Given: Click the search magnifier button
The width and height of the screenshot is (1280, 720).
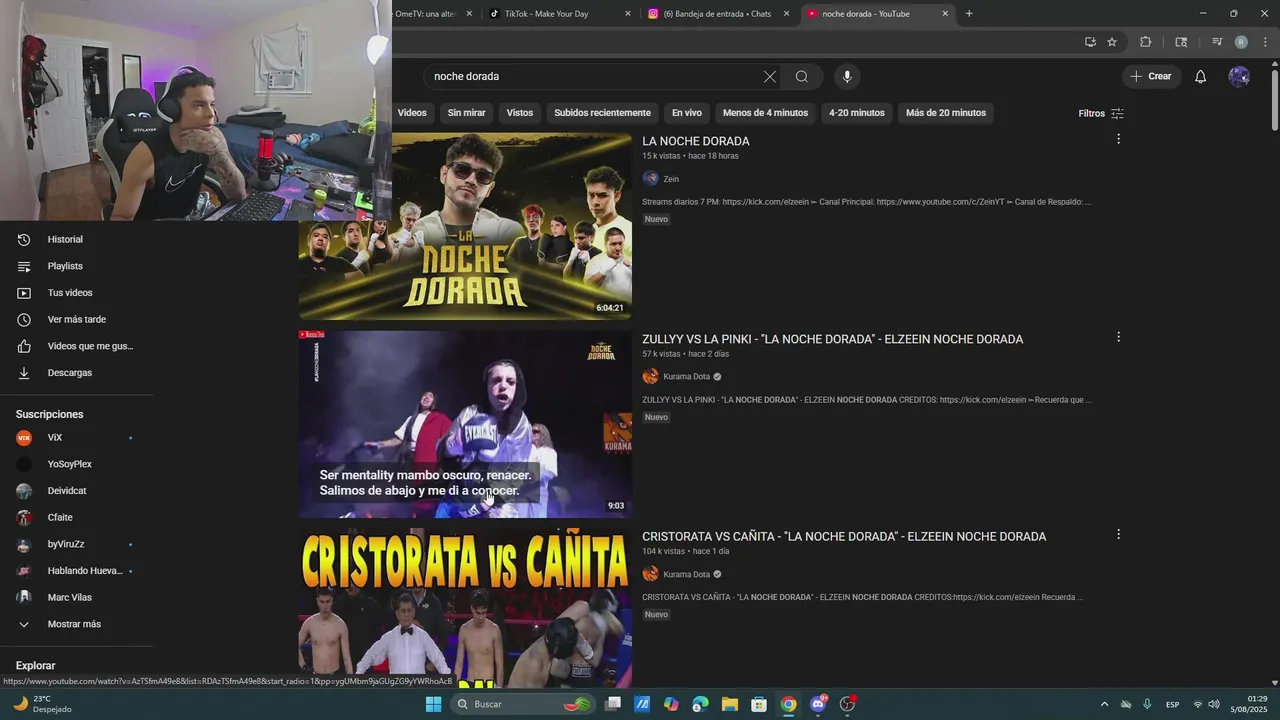Looking at the screenshot, I should (x=802, y=77).
